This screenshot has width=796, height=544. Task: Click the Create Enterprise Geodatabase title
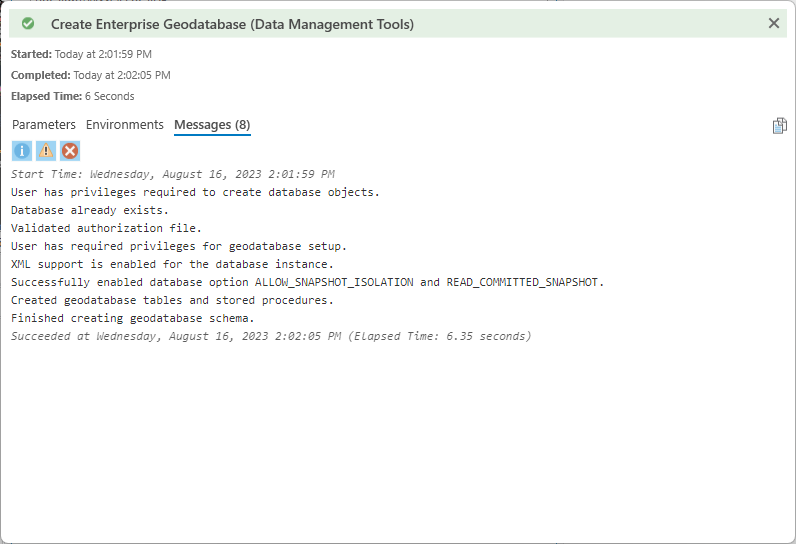pos(232,24)
